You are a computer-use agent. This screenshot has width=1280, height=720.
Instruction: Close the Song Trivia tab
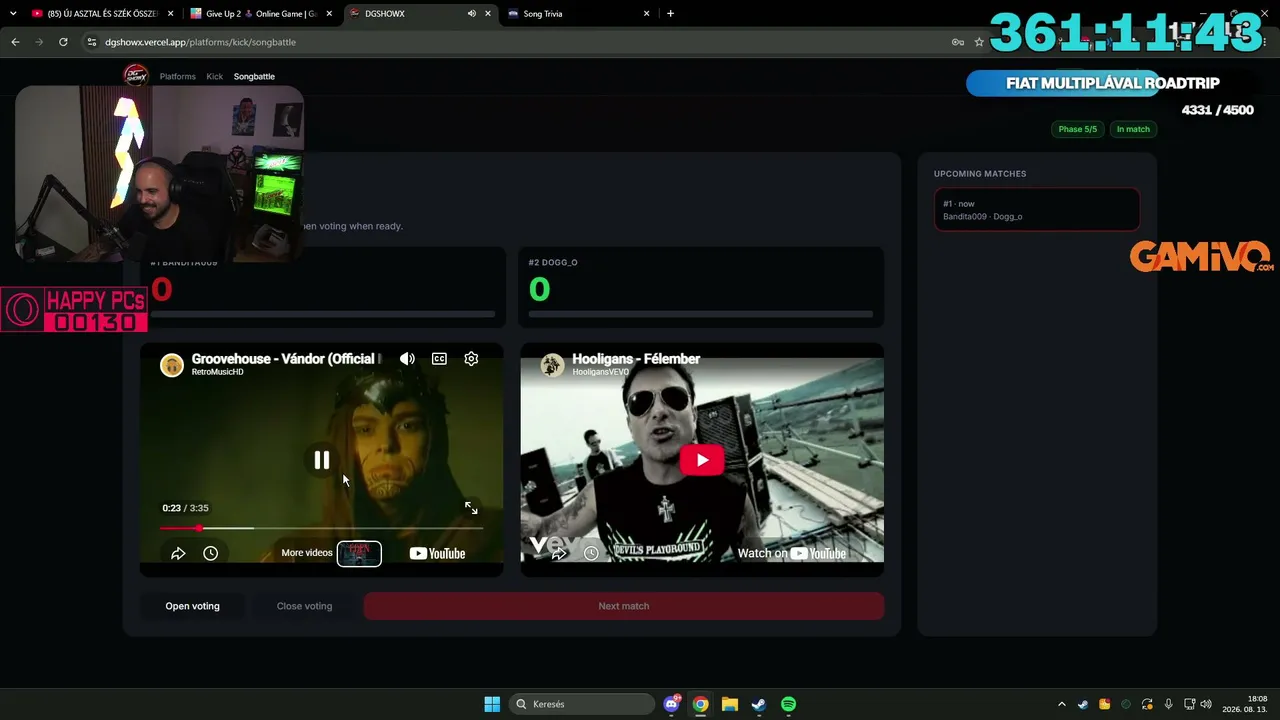(647, 14)
